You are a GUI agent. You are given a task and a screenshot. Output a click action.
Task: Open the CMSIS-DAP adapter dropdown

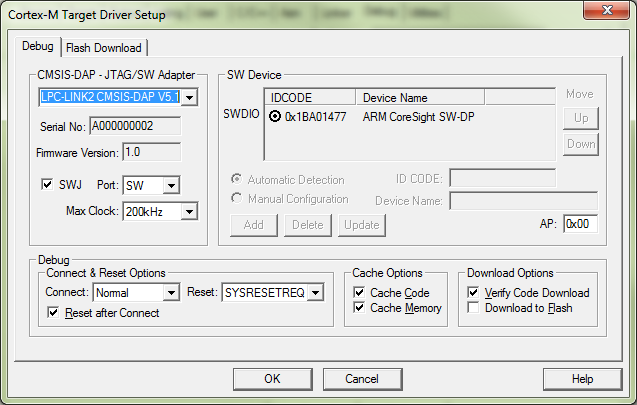click(x=190, y=97)
